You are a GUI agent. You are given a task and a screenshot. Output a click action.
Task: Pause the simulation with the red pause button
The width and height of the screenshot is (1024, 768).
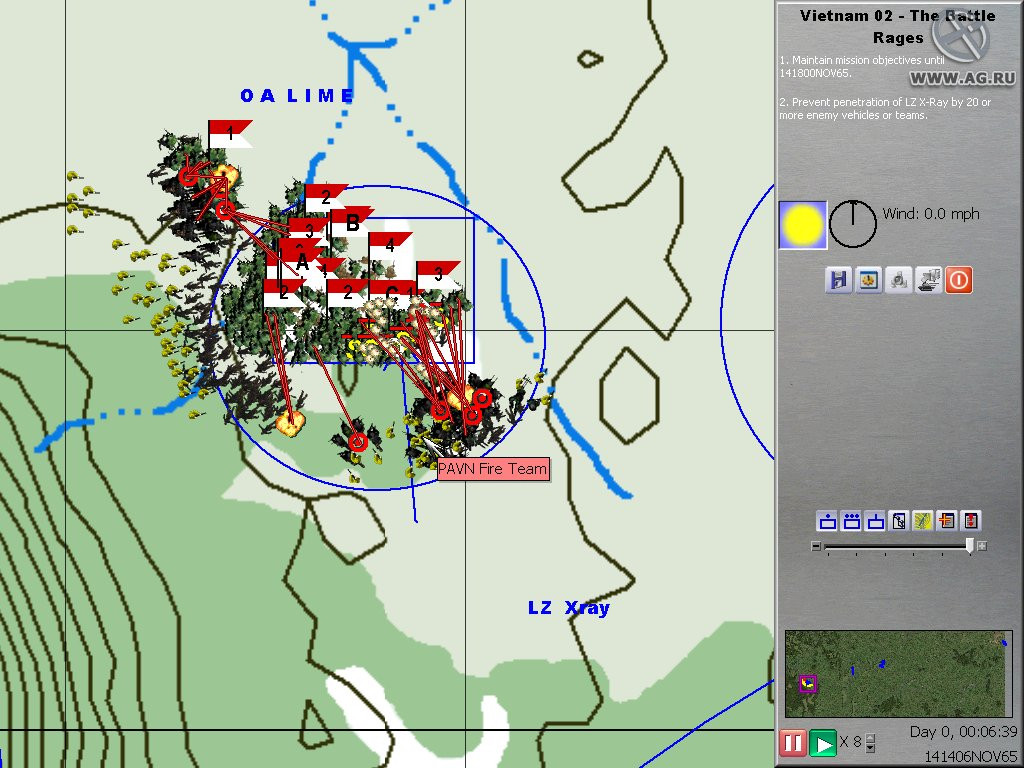coord(792,743)
